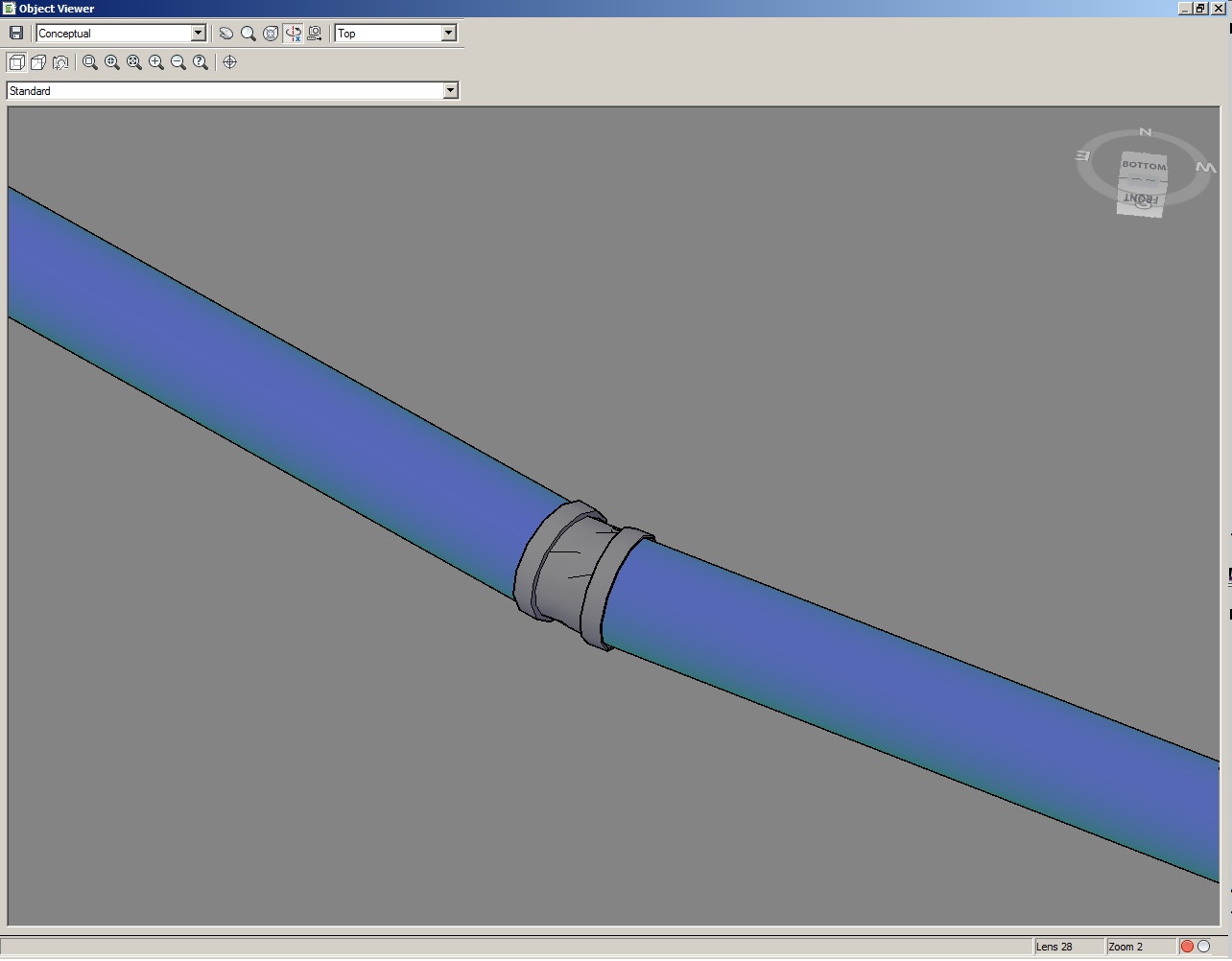Save the current view snapshot
The height and width of the screenshot is (961, 1232).
point(16,32)
